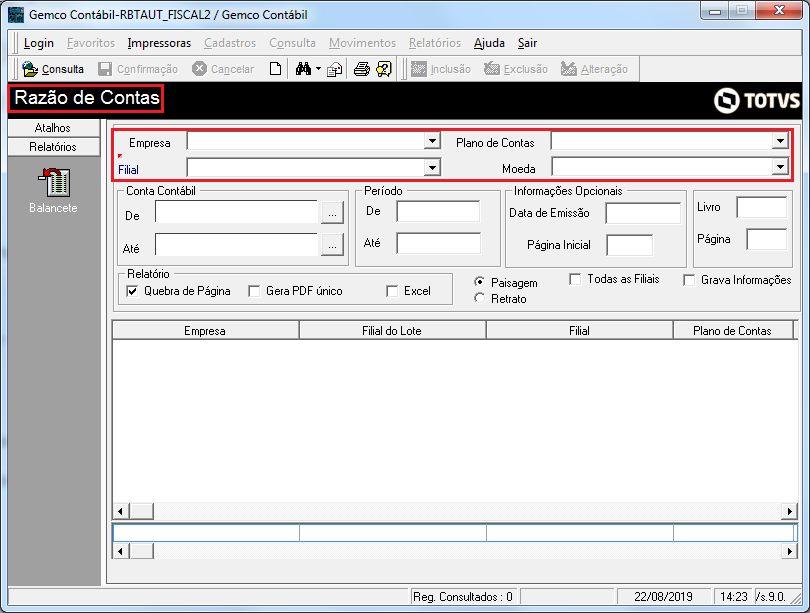Open the arrow beside the binoculars

[318, 69]
